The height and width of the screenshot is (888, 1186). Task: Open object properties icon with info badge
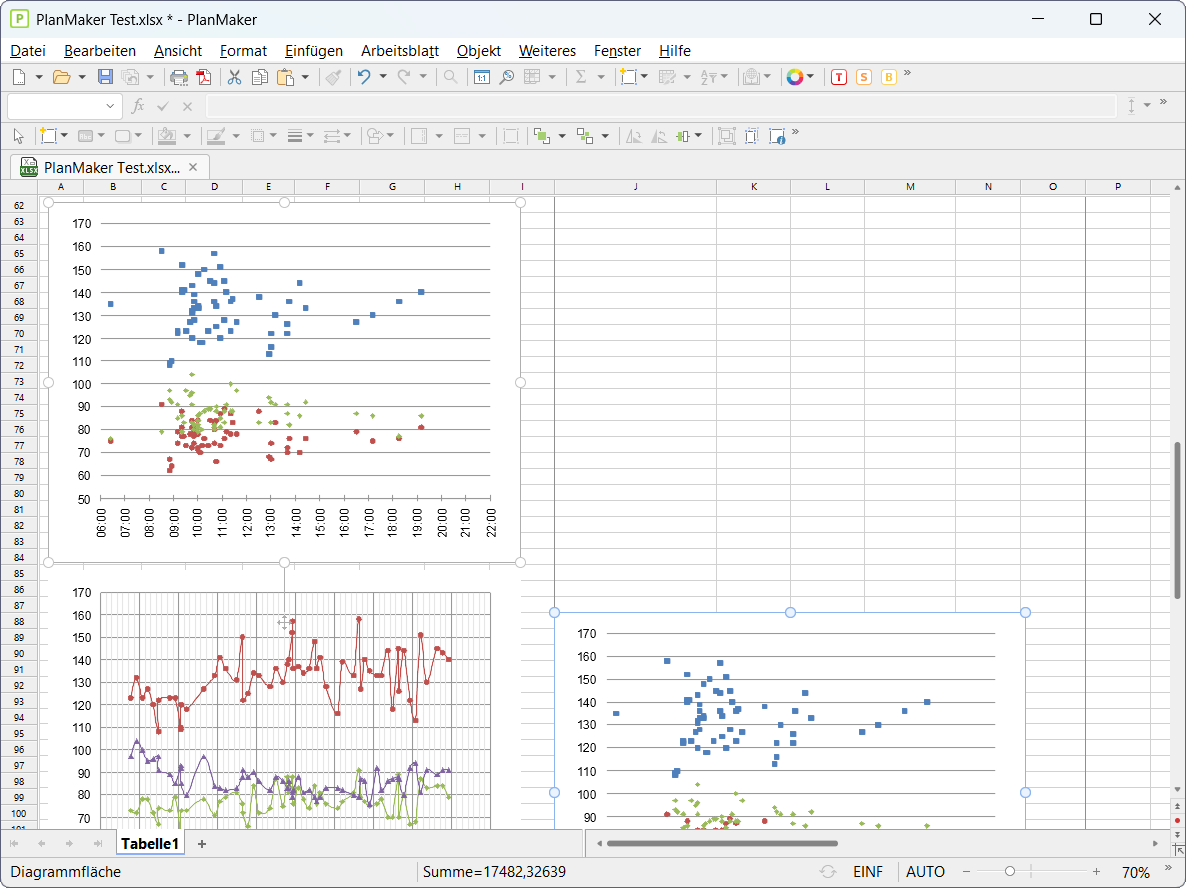coord(777,136)
